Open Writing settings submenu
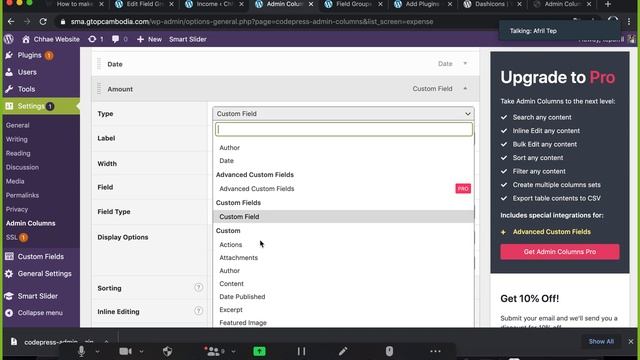Screen dimensions: 640x360 (x=17, y=139)
